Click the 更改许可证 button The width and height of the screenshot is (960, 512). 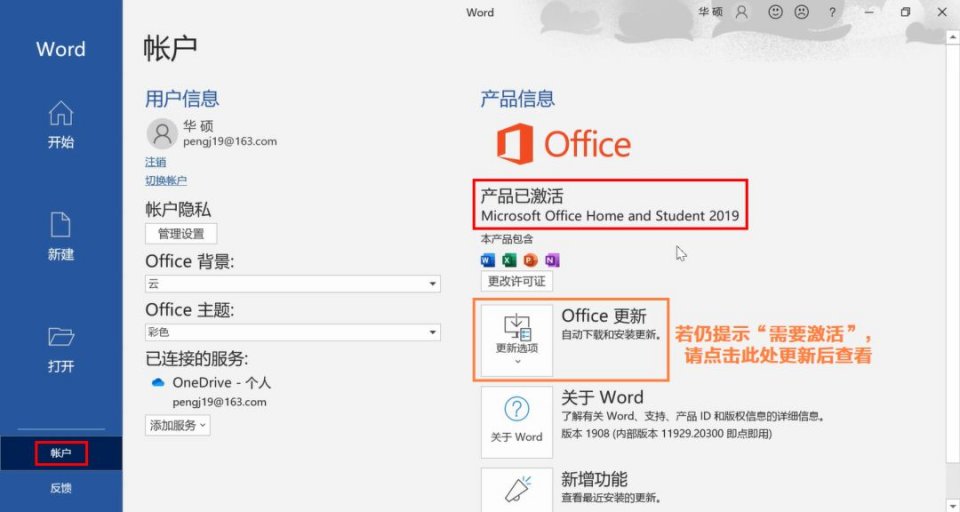tap(517, 281)
